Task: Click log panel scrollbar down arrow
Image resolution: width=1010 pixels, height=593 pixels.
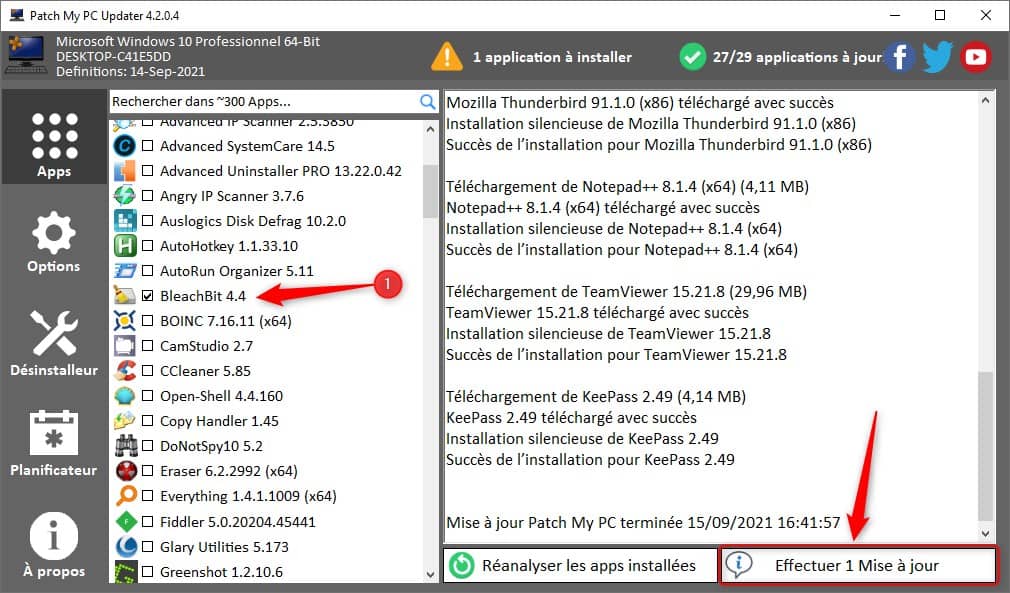Action: [x=985, y=533]
